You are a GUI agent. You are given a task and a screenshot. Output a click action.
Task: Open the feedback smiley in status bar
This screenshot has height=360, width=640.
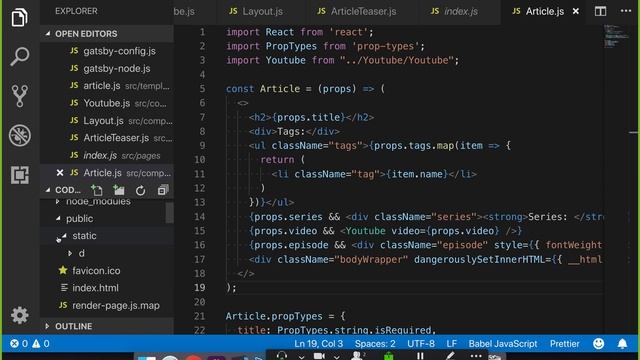pyautogui.click(x=598, y=344)
